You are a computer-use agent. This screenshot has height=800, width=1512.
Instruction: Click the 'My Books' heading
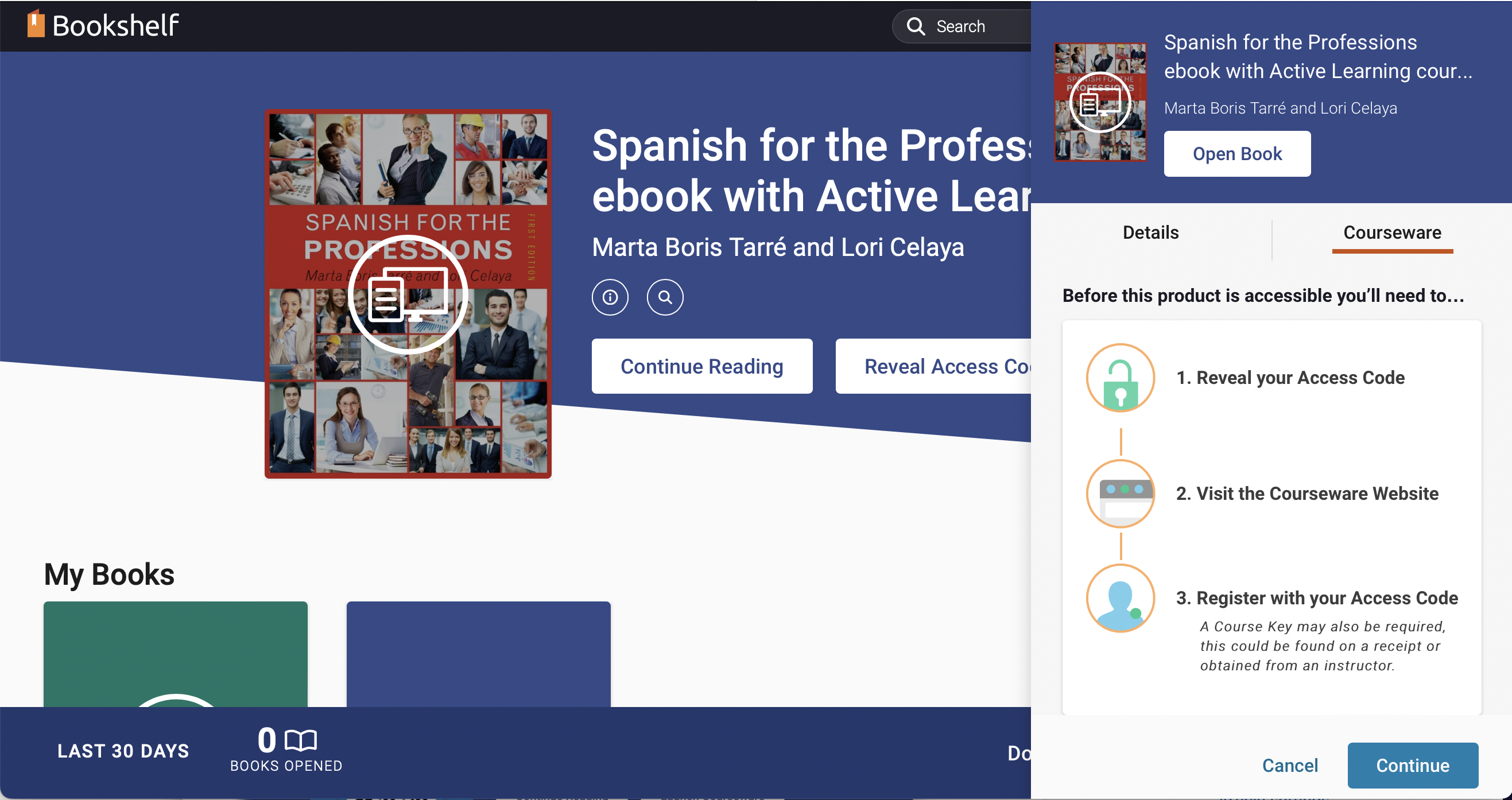109,574
